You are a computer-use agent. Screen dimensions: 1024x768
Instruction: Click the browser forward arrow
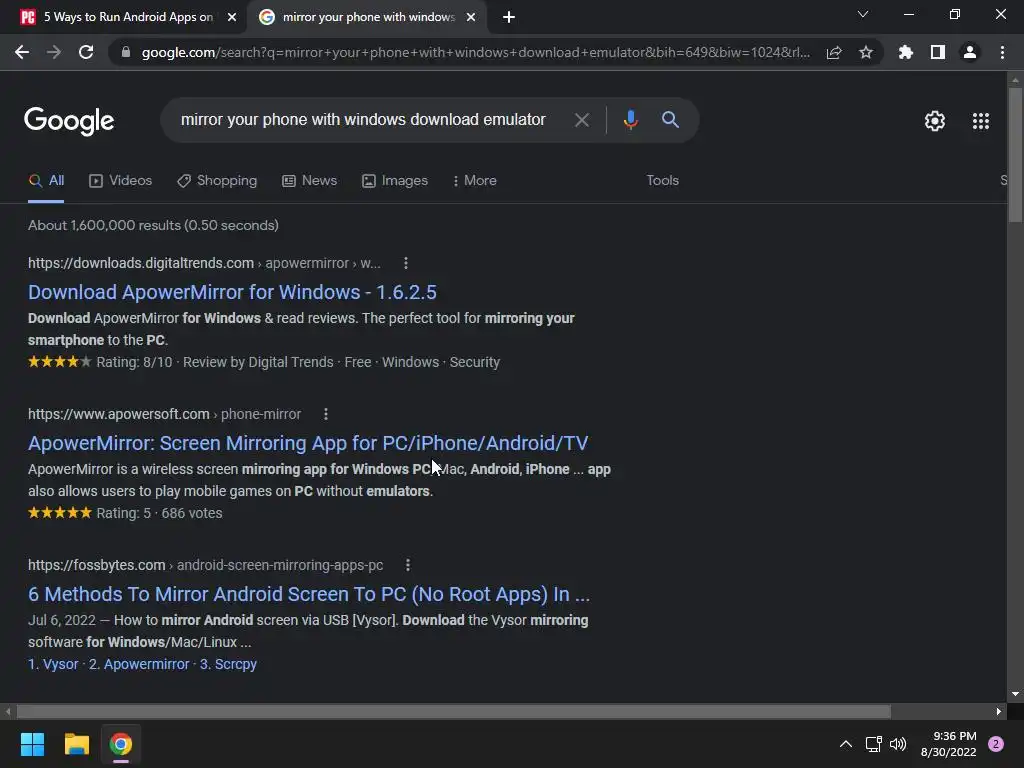pos(54,52)
